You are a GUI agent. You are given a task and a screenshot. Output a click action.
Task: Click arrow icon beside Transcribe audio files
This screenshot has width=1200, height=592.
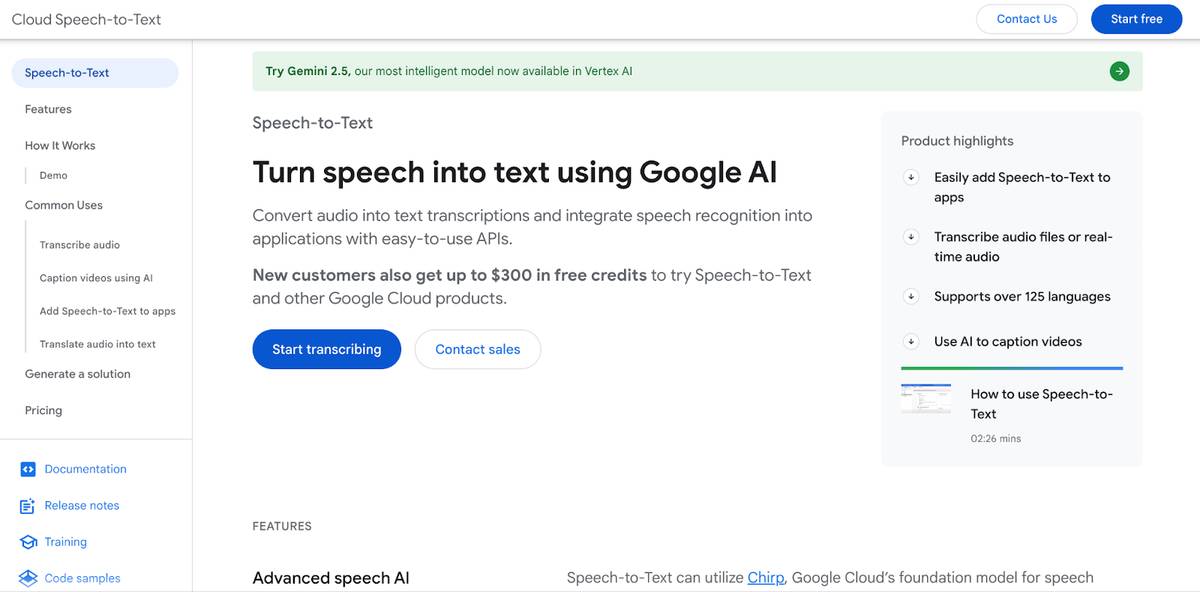click(x=911, y=237)
